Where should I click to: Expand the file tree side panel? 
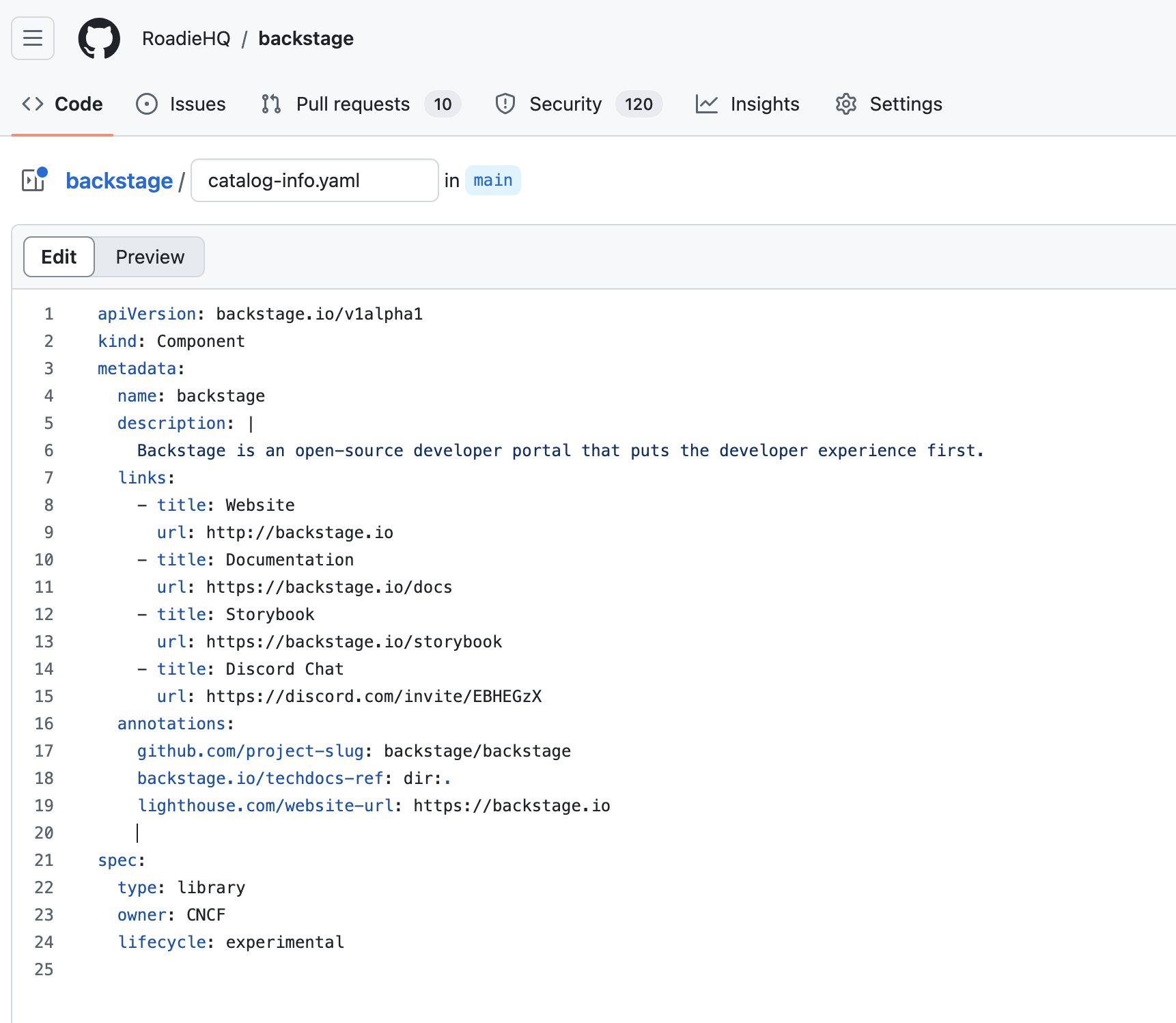tap(34, 180)
